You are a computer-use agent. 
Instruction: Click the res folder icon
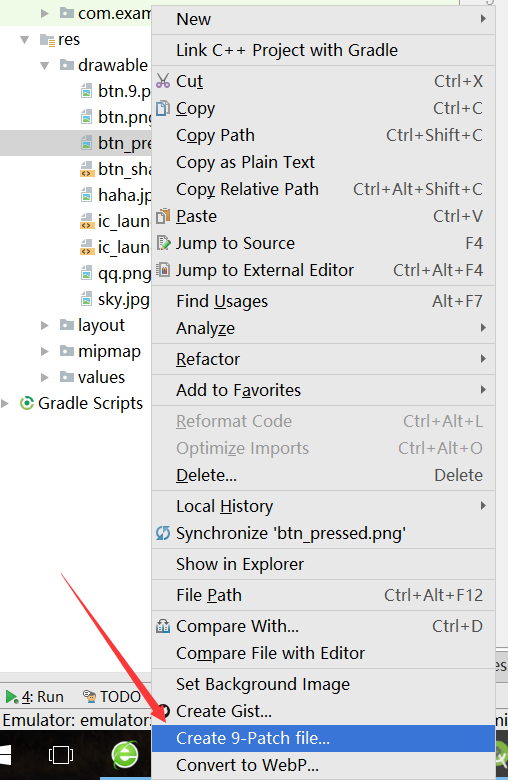47,40
